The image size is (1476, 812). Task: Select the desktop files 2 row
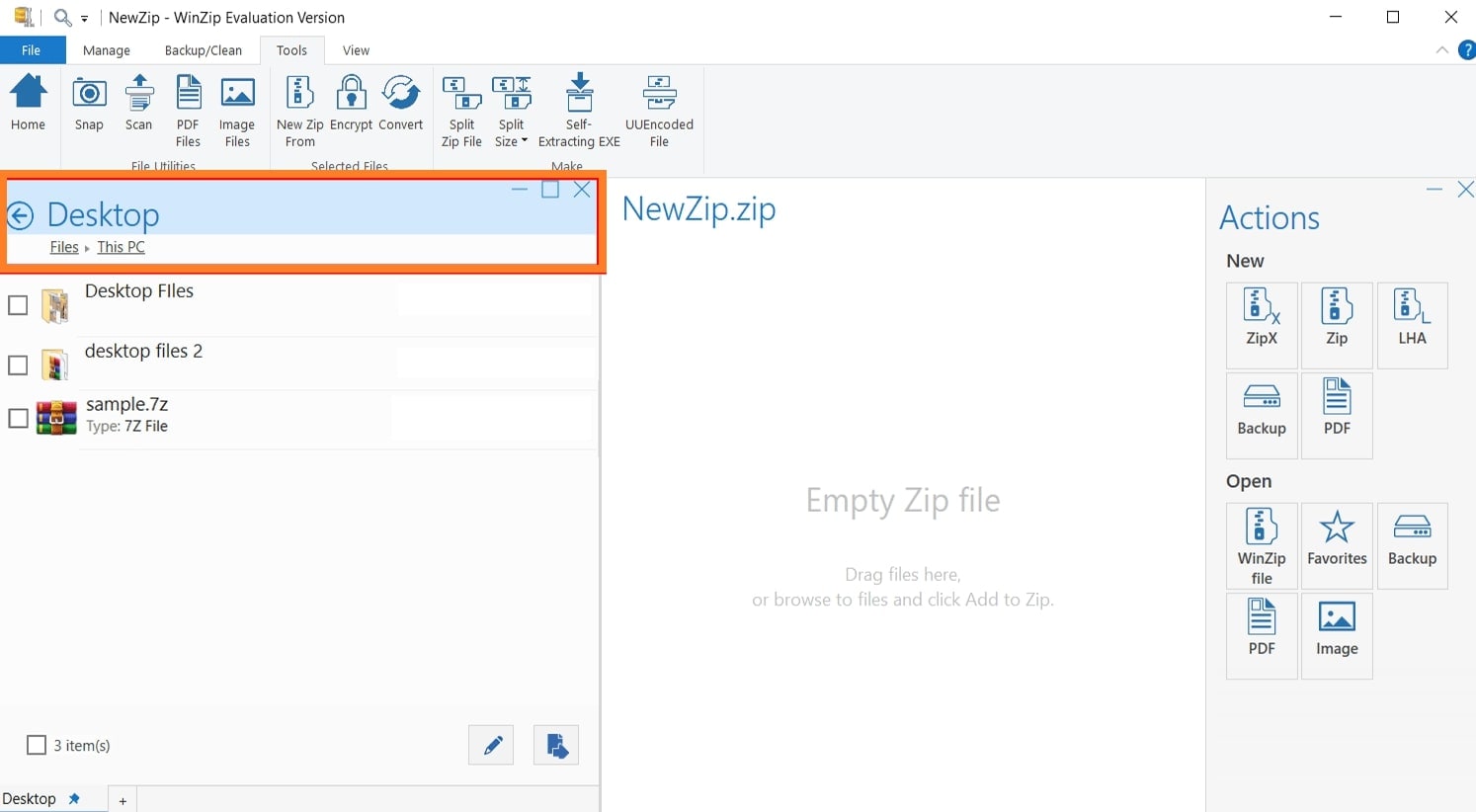301,364
